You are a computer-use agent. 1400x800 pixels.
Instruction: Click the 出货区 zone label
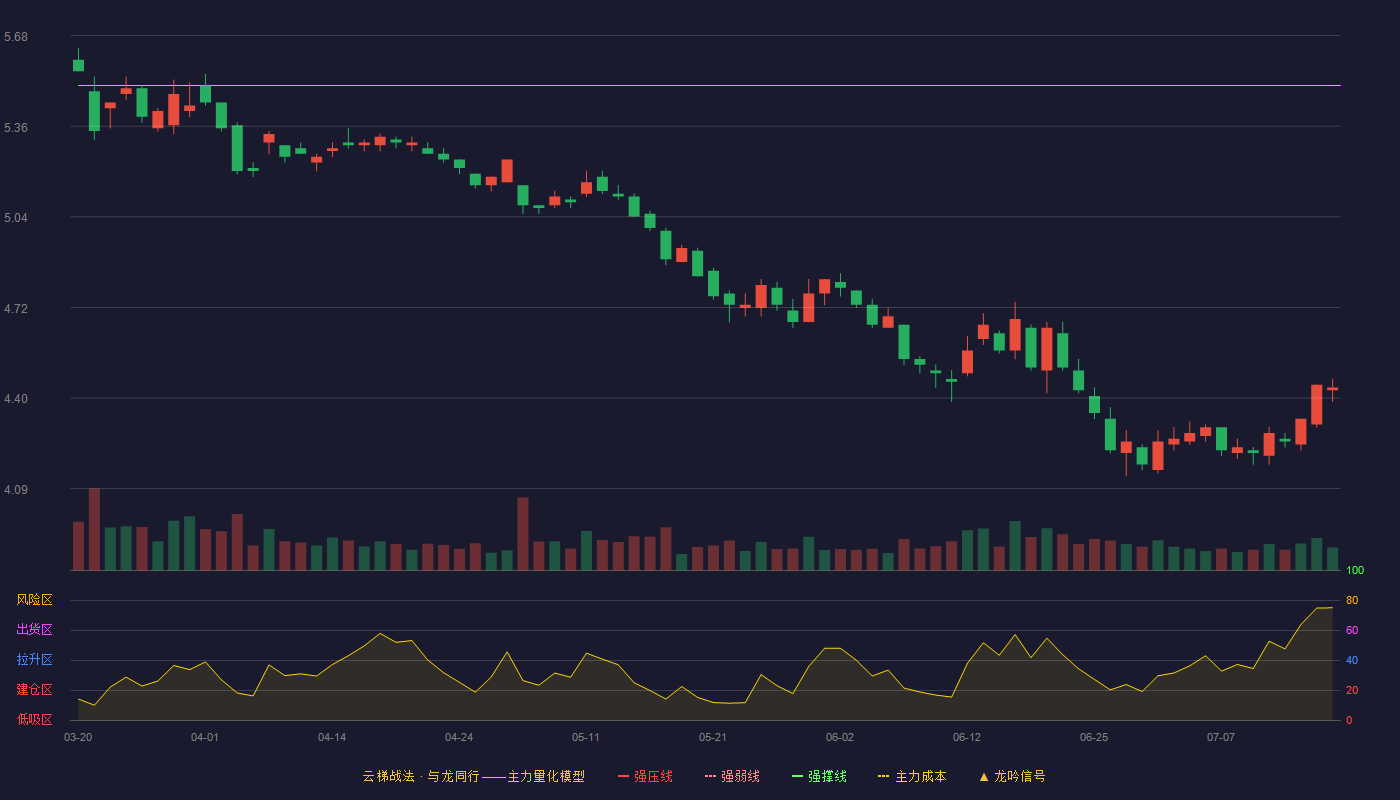34,630
